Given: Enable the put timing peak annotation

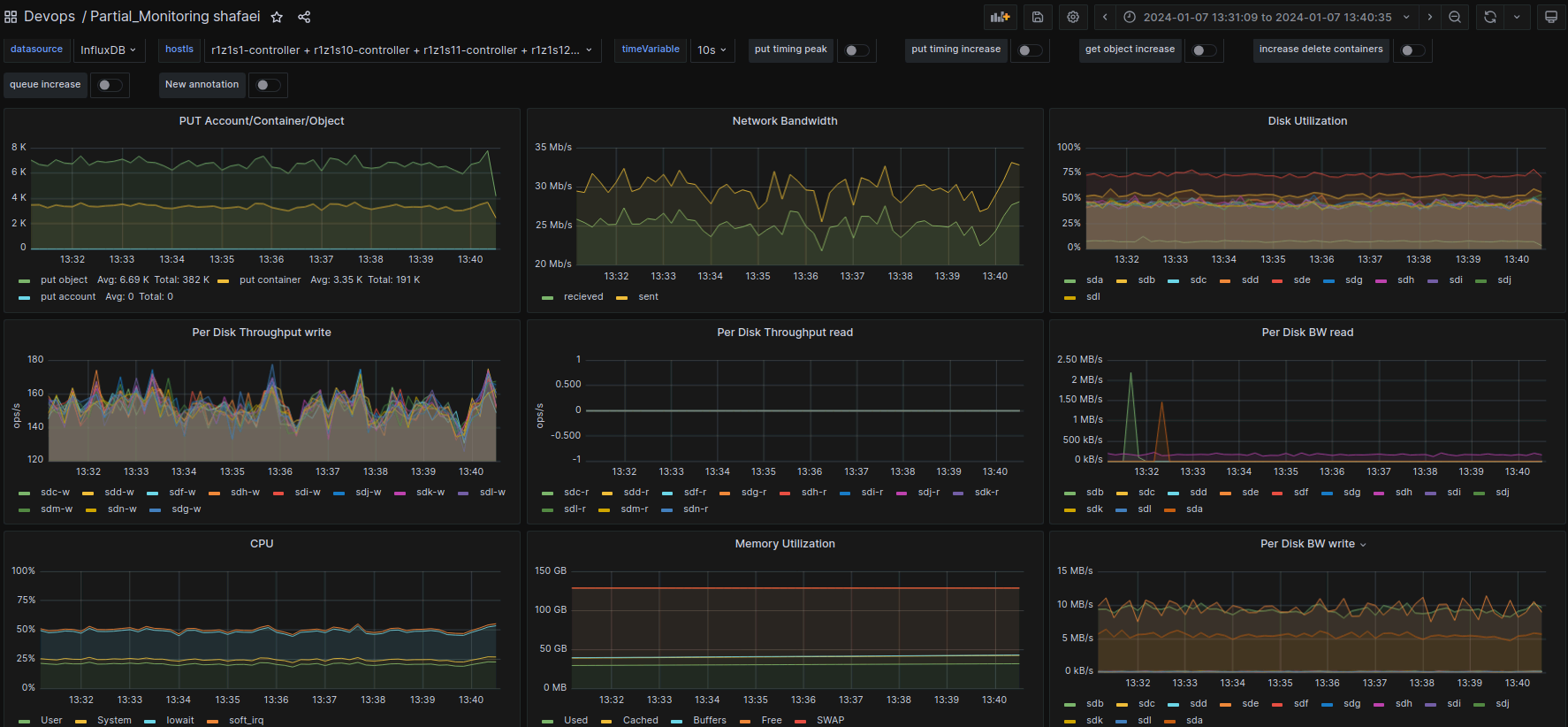Looking at the screenshot, I should tap(856, 50).
